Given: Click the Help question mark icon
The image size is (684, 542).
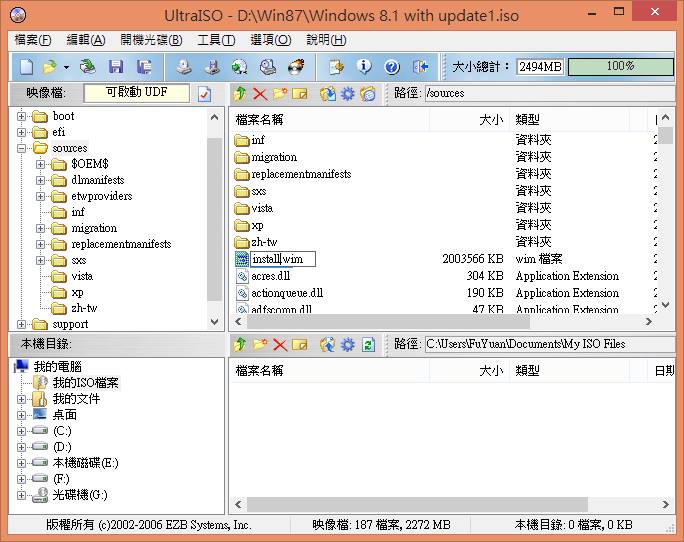Looking at the screenshot, I should pos(392,67).
